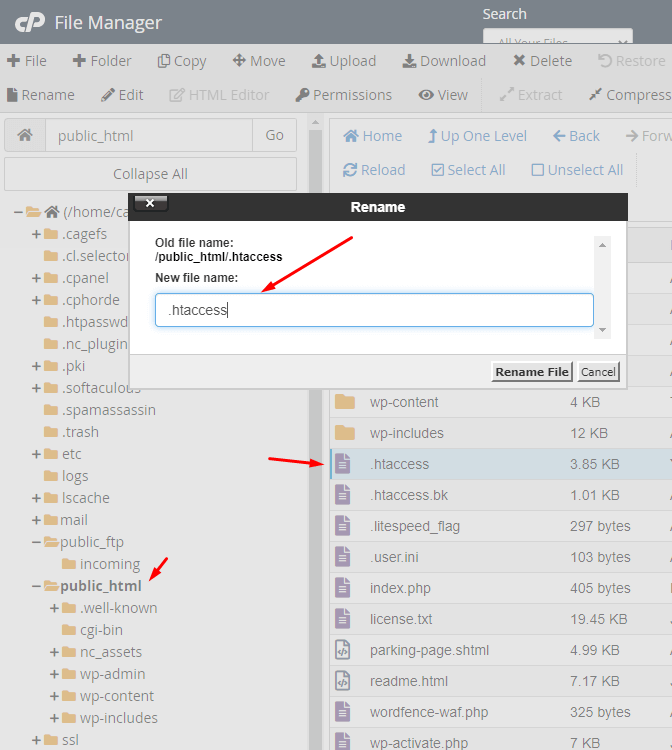Viewport: 672px width, 750px height.
Task: Click the Edit toolbar button
Action: tap(122, 95)
